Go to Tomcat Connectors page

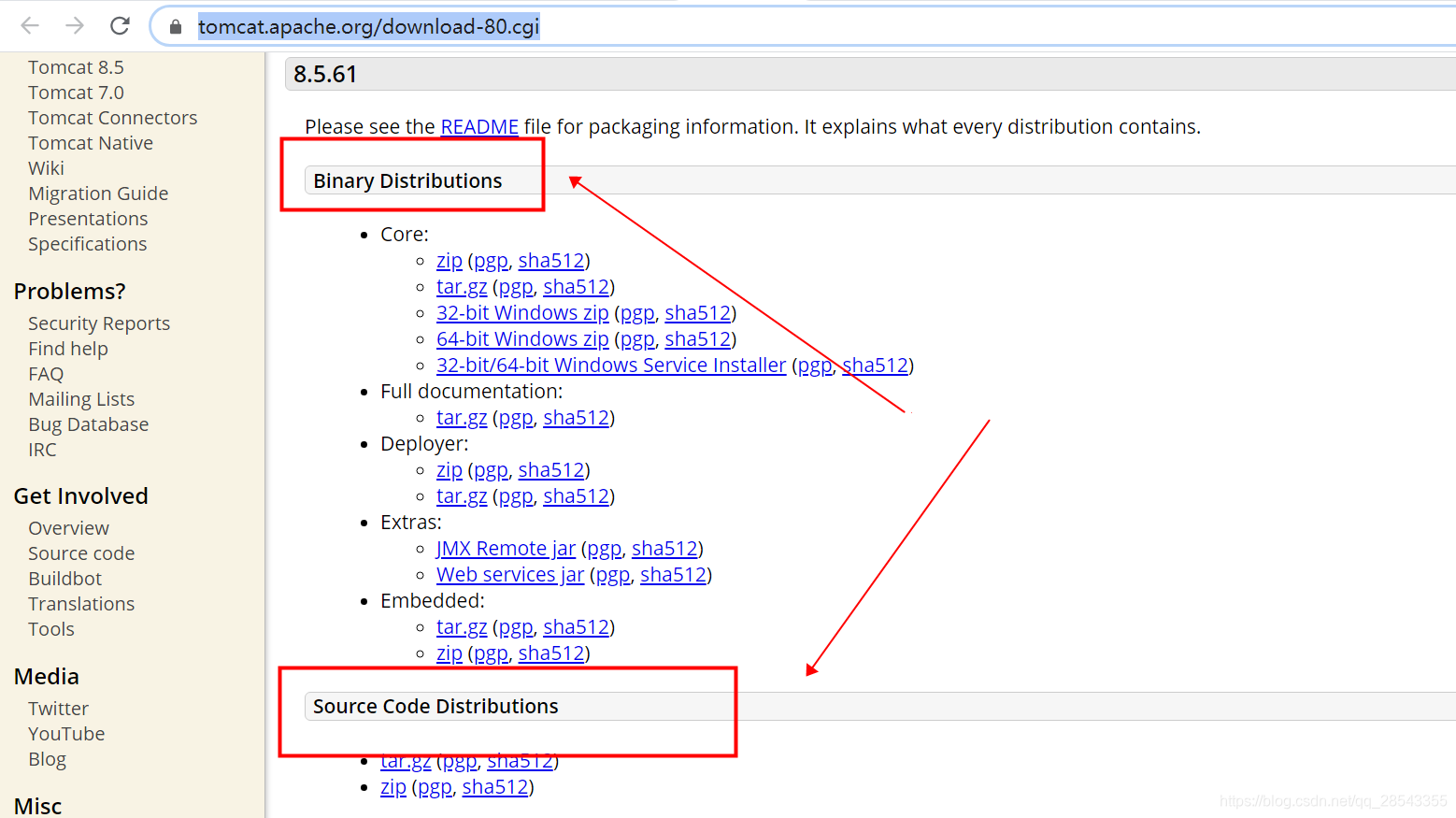112,118
